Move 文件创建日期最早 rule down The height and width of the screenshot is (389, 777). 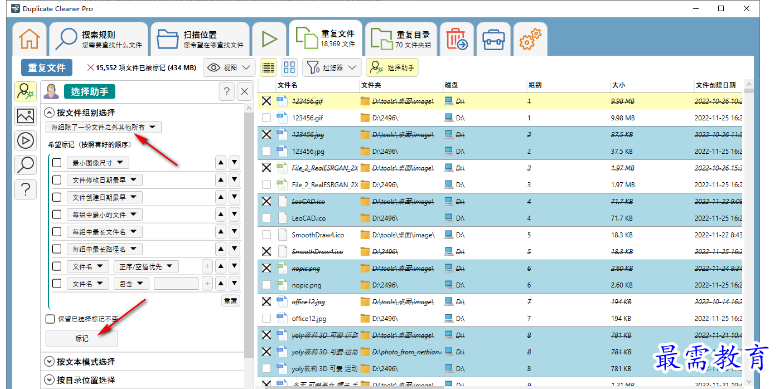pos(234,197)
